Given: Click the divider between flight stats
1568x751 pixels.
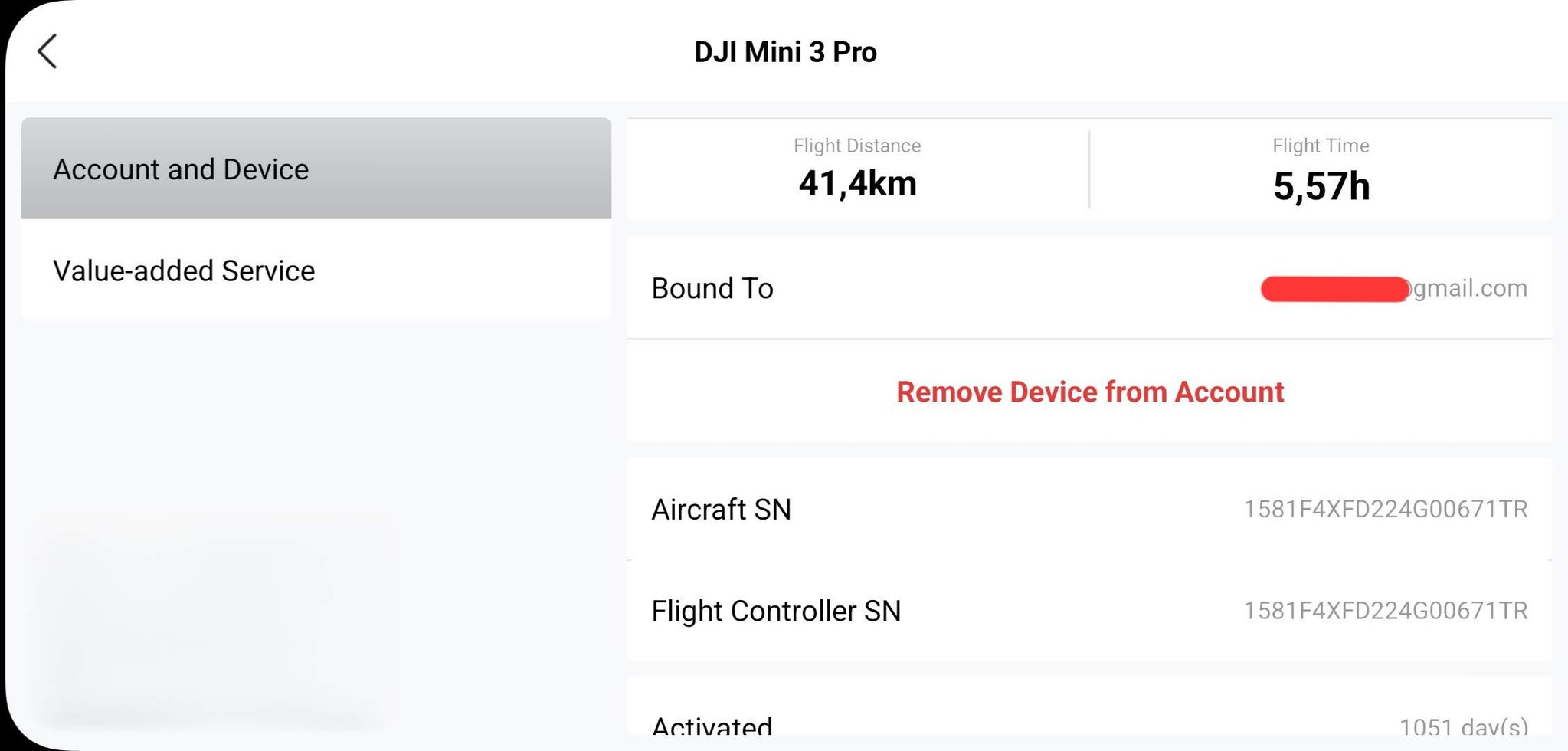Looking at the screenshot, I should [1089, 169].
